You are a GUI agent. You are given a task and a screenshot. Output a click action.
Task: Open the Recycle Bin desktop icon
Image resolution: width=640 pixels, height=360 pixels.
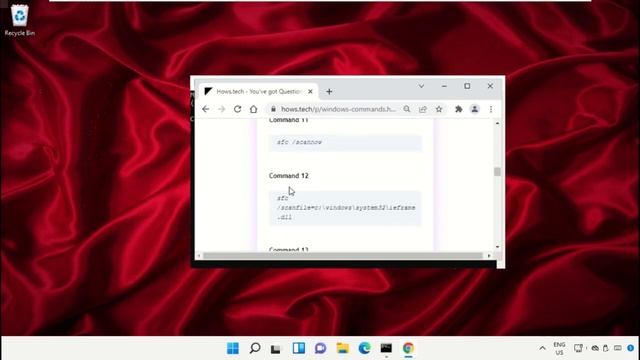pyautogui.click(x=20, y=20)
